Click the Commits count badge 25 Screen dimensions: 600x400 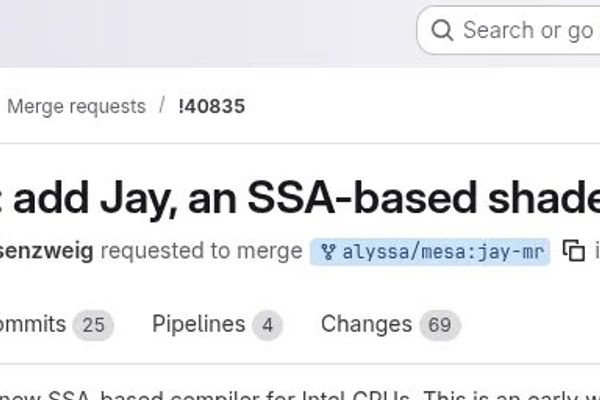click(x=94, y=325)
